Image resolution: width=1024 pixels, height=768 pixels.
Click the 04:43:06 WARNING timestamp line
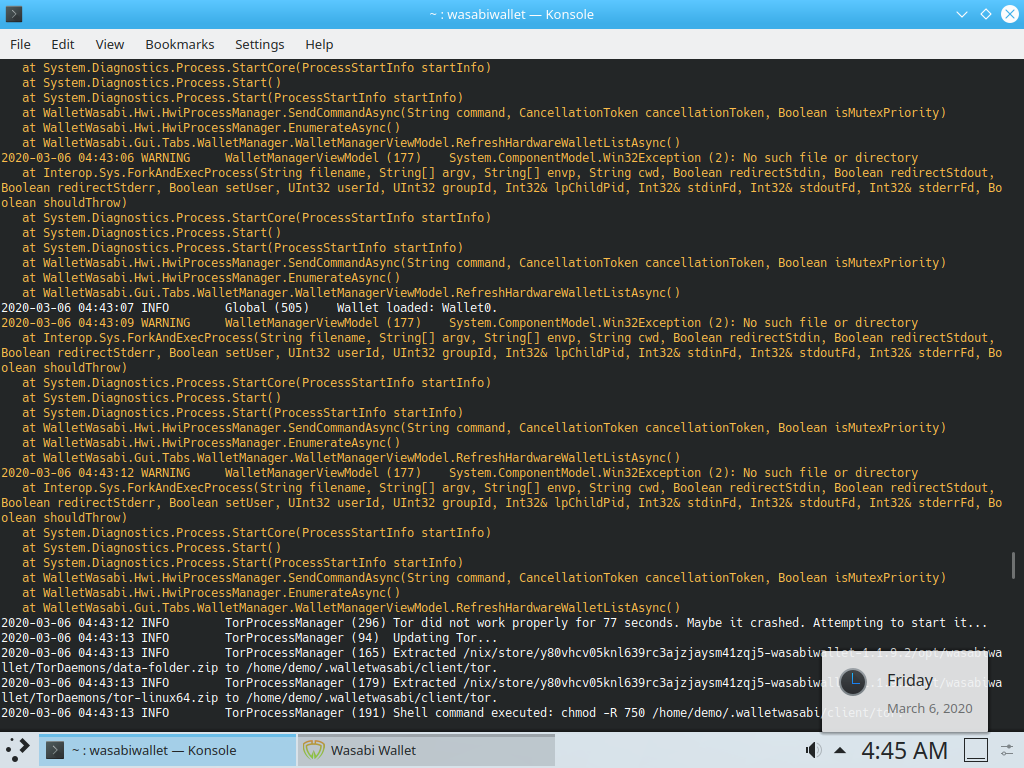click(459, 158)
